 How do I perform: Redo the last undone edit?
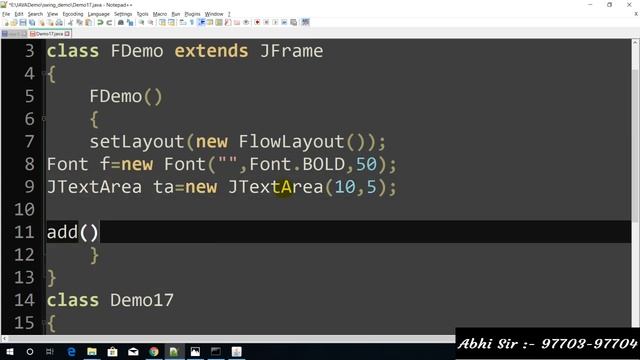[109, 22]
